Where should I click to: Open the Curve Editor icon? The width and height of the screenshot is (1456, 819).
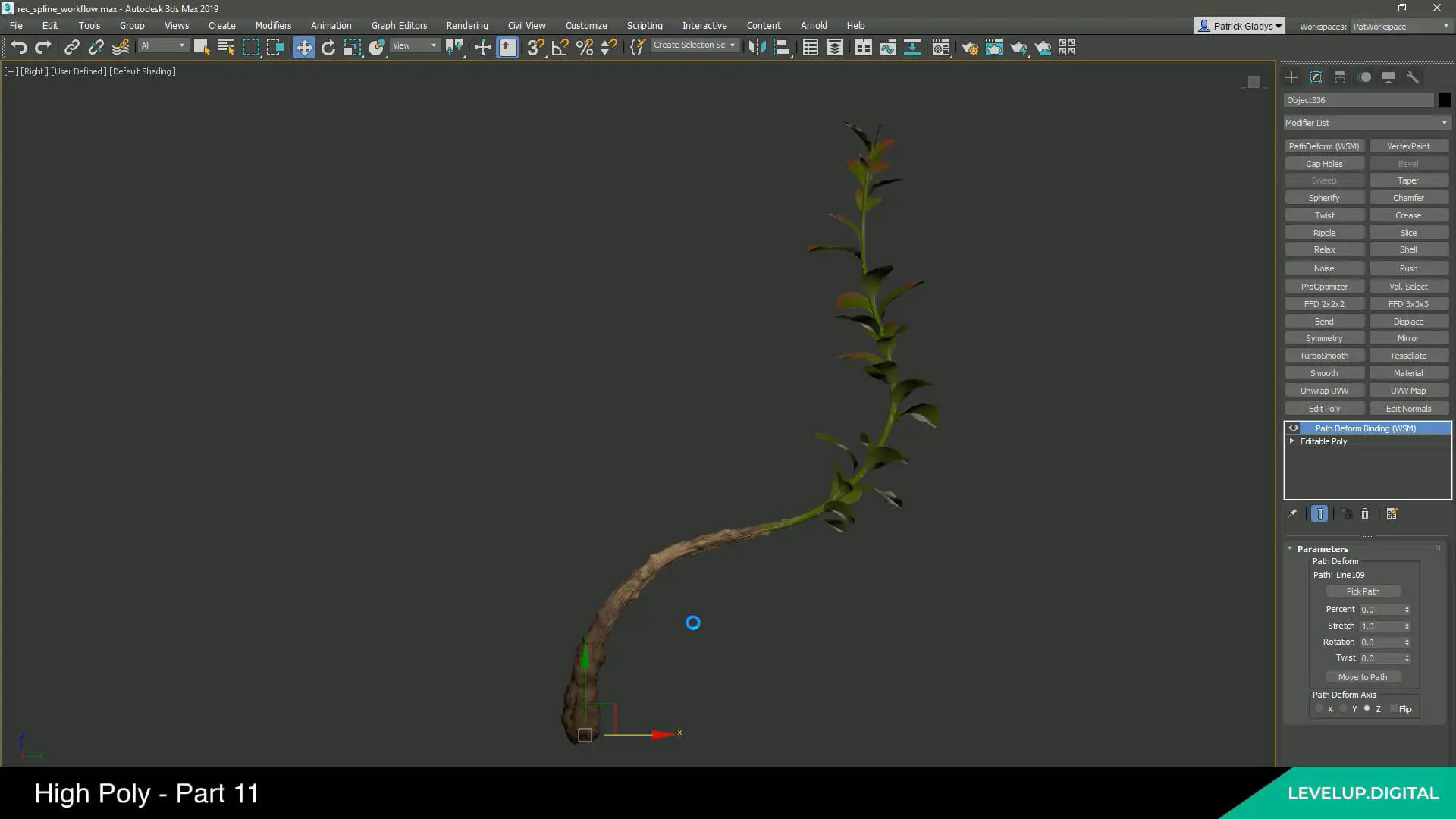(x=887, y=48)
